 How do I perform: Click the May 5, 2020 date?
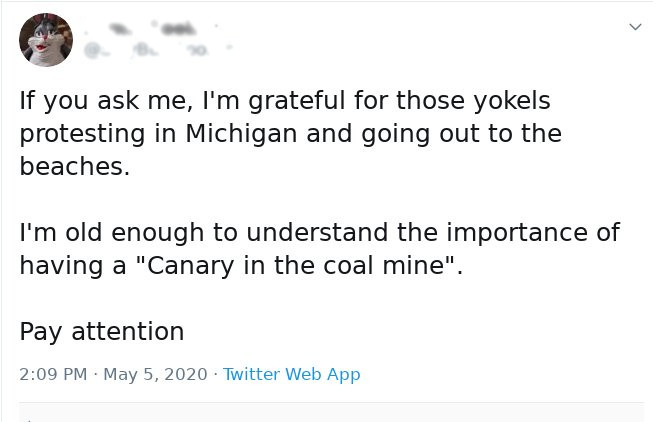coord(155,374)
